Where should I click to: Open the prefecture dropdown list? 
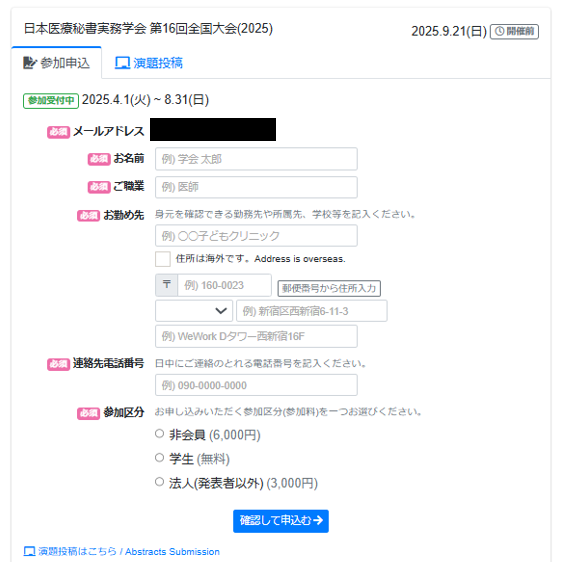tap(194, 311)
